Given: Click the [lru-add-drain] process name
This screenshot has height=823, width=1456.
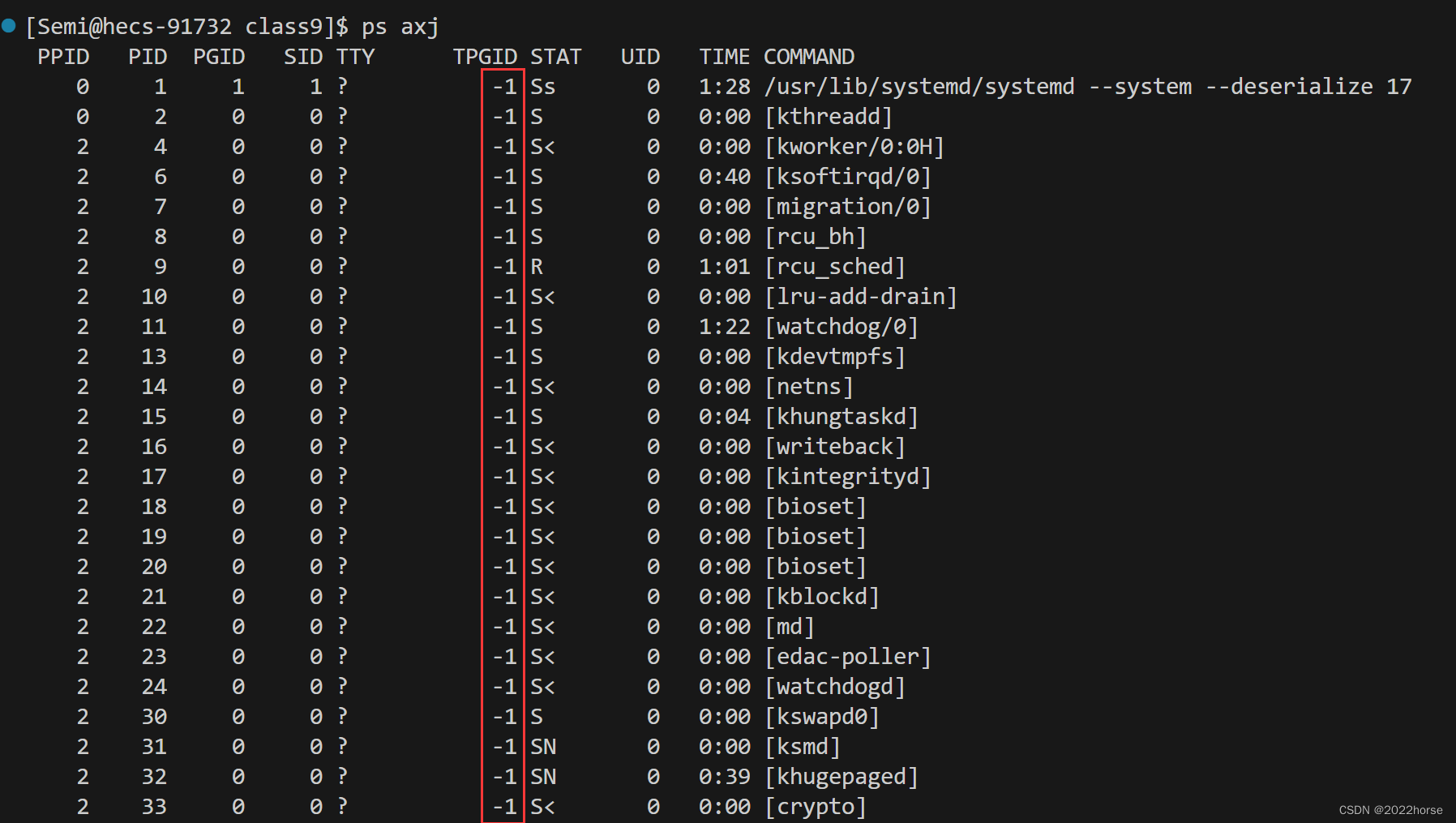Looking at the screenshot, I should (861, 297).
